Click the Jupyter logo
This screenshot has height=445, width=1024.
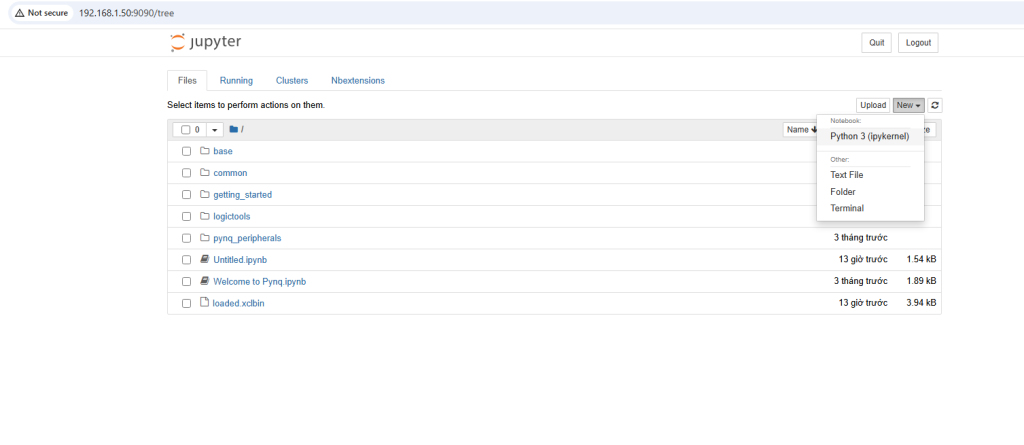point(205,42)
